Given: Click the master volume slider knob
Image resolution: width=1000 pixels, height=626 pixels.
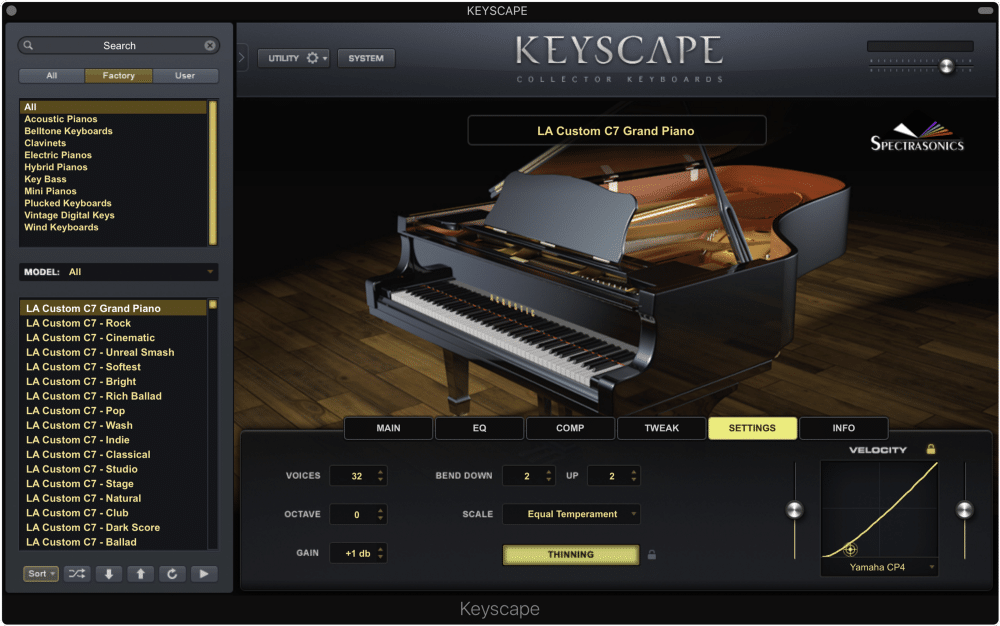Looking at the screenshot, I should tap(946, 66).
